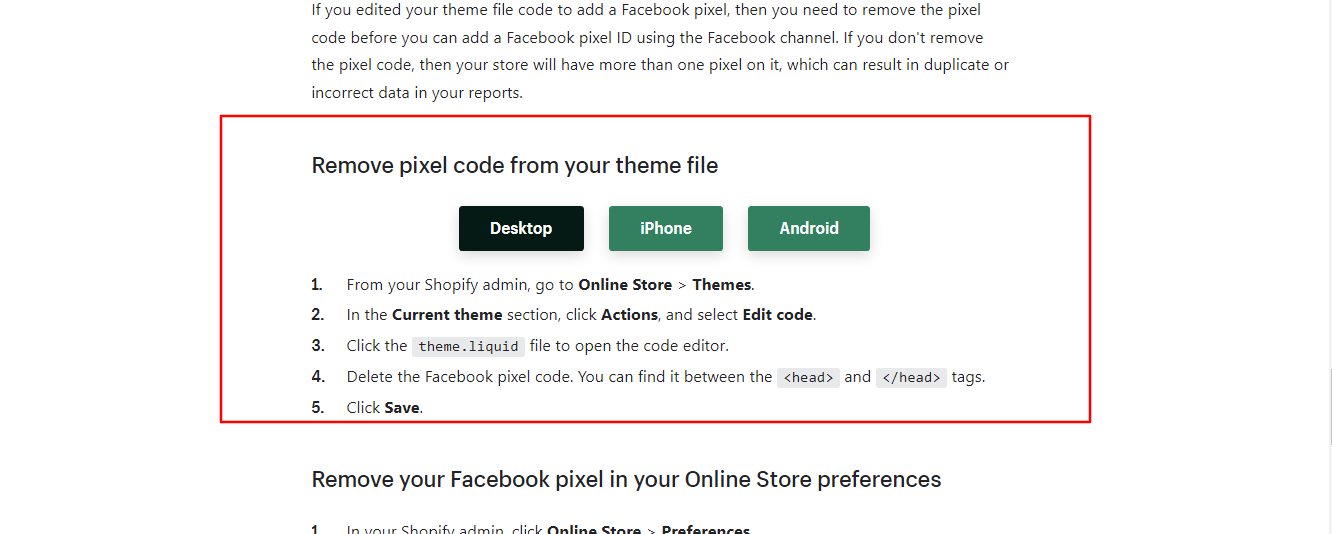Click the "Remove pixel code from your theme file" heading
The width and height of the screenshot is (1332, 534).
pos(515,165)
